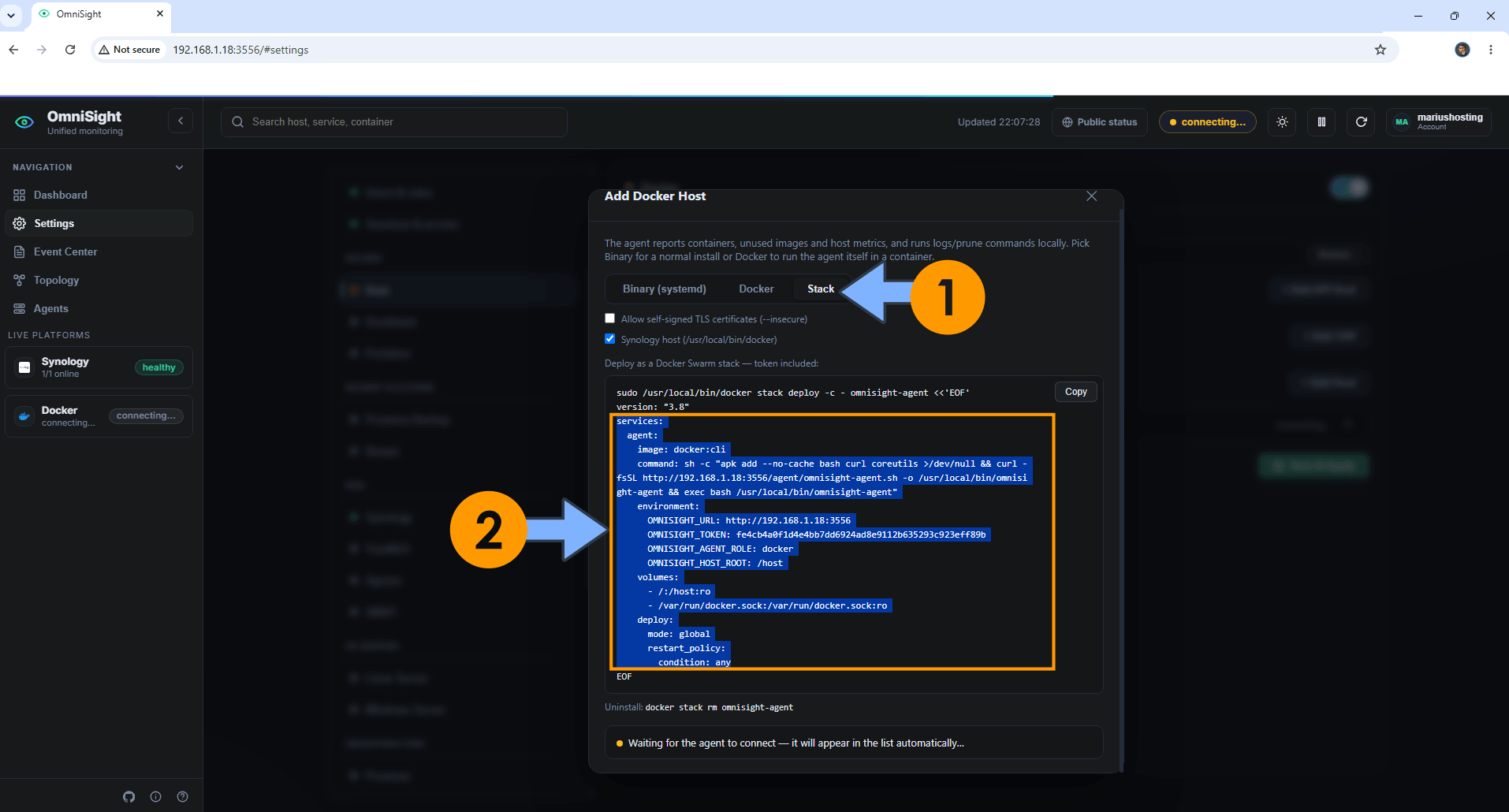Image resolution: width=1509 pixels, height=812 pixels.
Task: Click the pause columns icon in top bar
Action: [1321, 122]
